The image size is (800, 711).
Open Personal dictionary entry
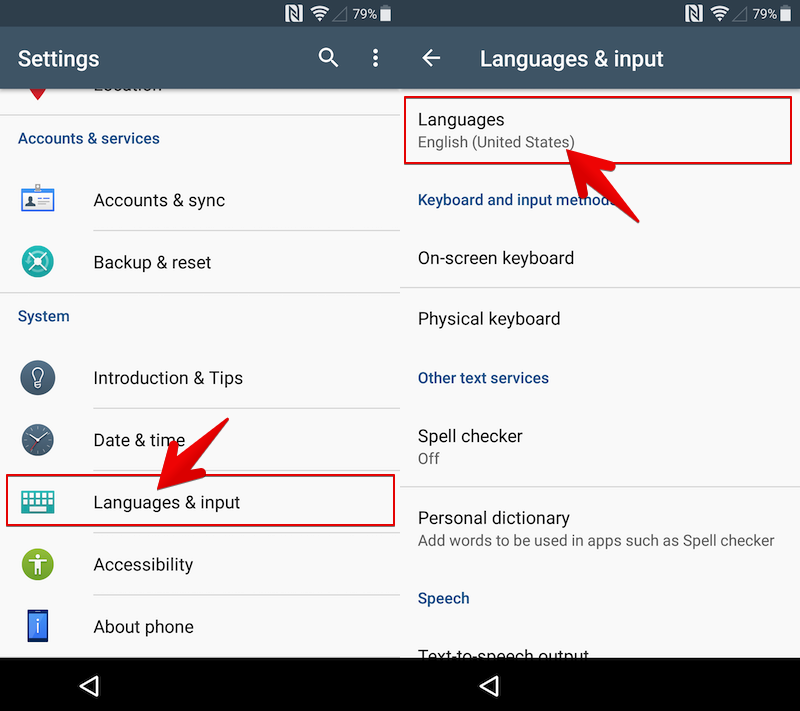click(x=600, y=528)
